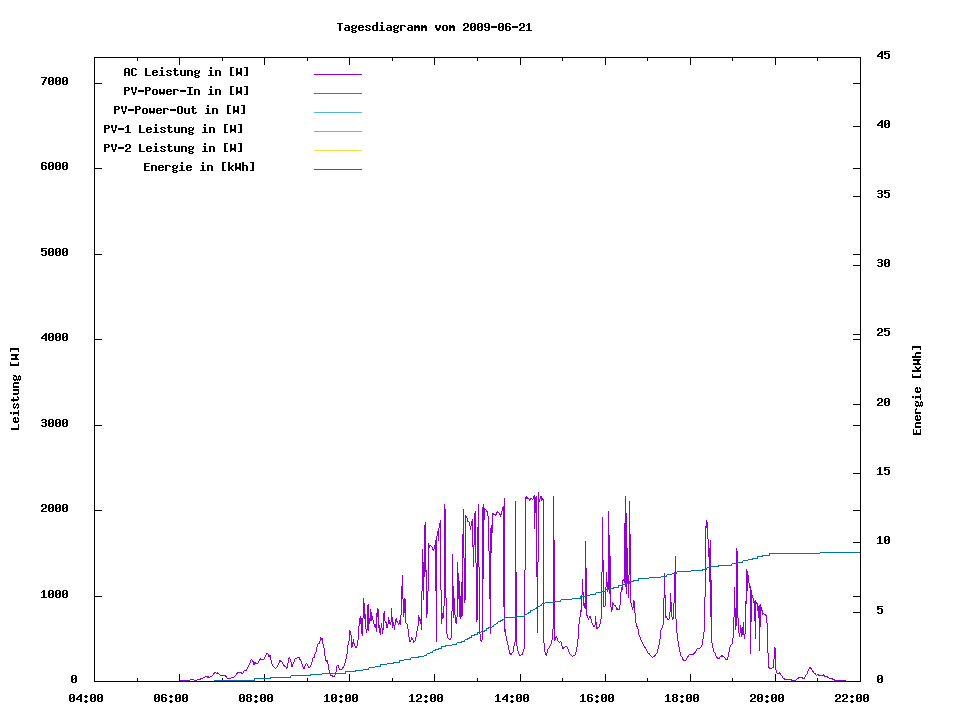Select the 45 value on energy axis
This screenshot has height=720, width=960.
click(883, 55)
